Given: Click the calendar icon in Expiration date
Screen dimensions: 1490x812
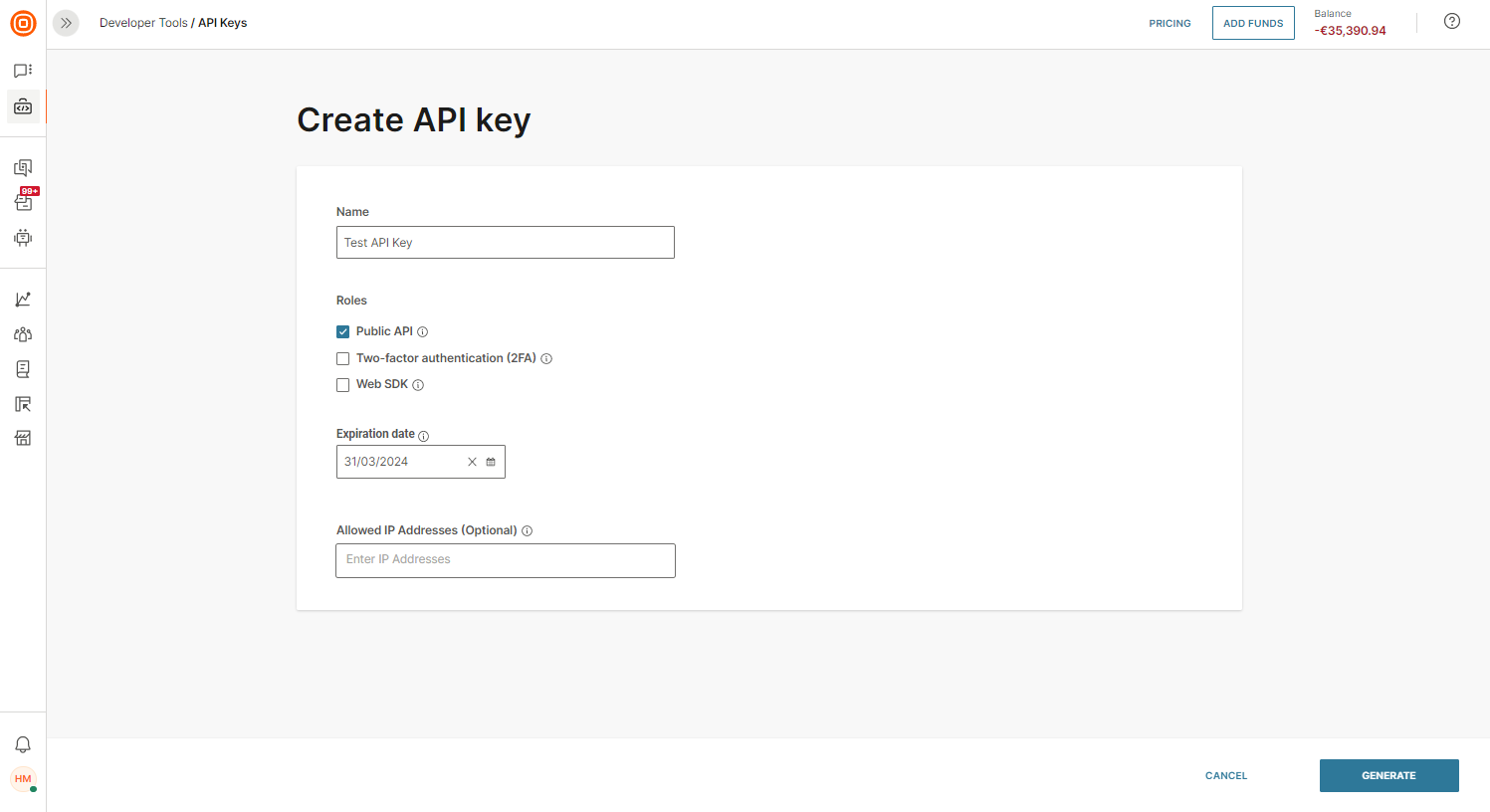Looking at the screenshot, I should pos(491,462).
